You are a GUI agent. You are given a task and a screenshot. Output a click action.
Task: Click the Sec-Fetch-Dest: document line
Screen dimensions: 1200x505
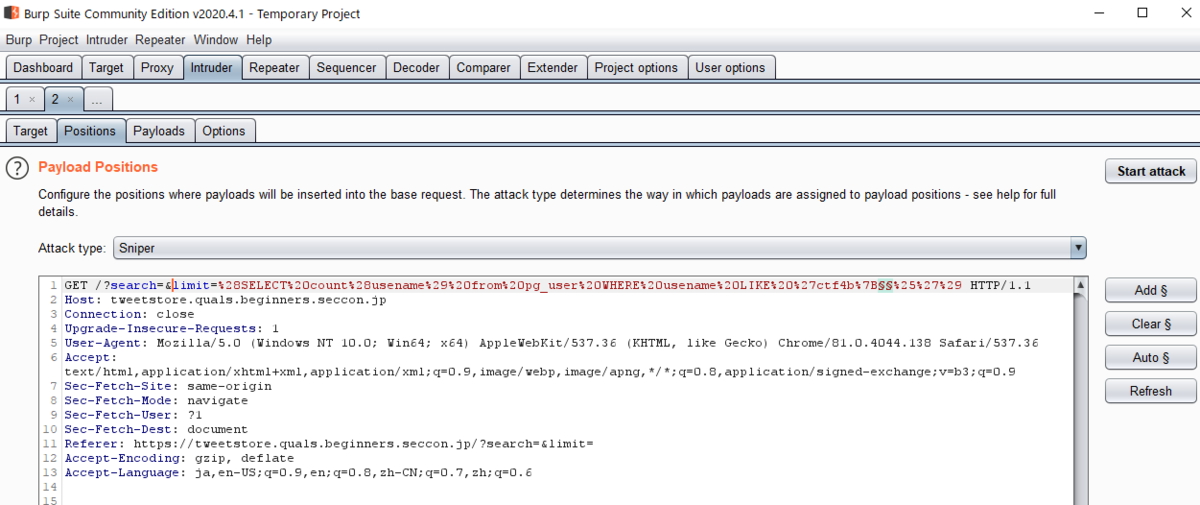point(156,429)
